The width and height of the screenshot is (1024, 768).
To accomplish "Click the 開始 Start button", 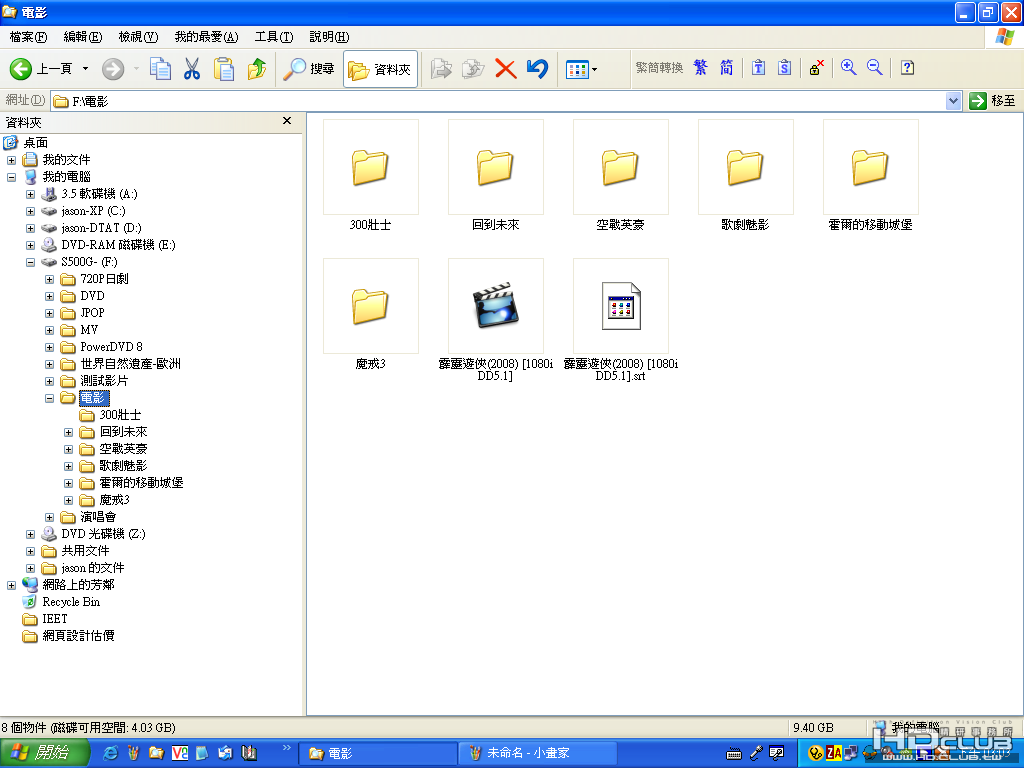I will (44, 753).
